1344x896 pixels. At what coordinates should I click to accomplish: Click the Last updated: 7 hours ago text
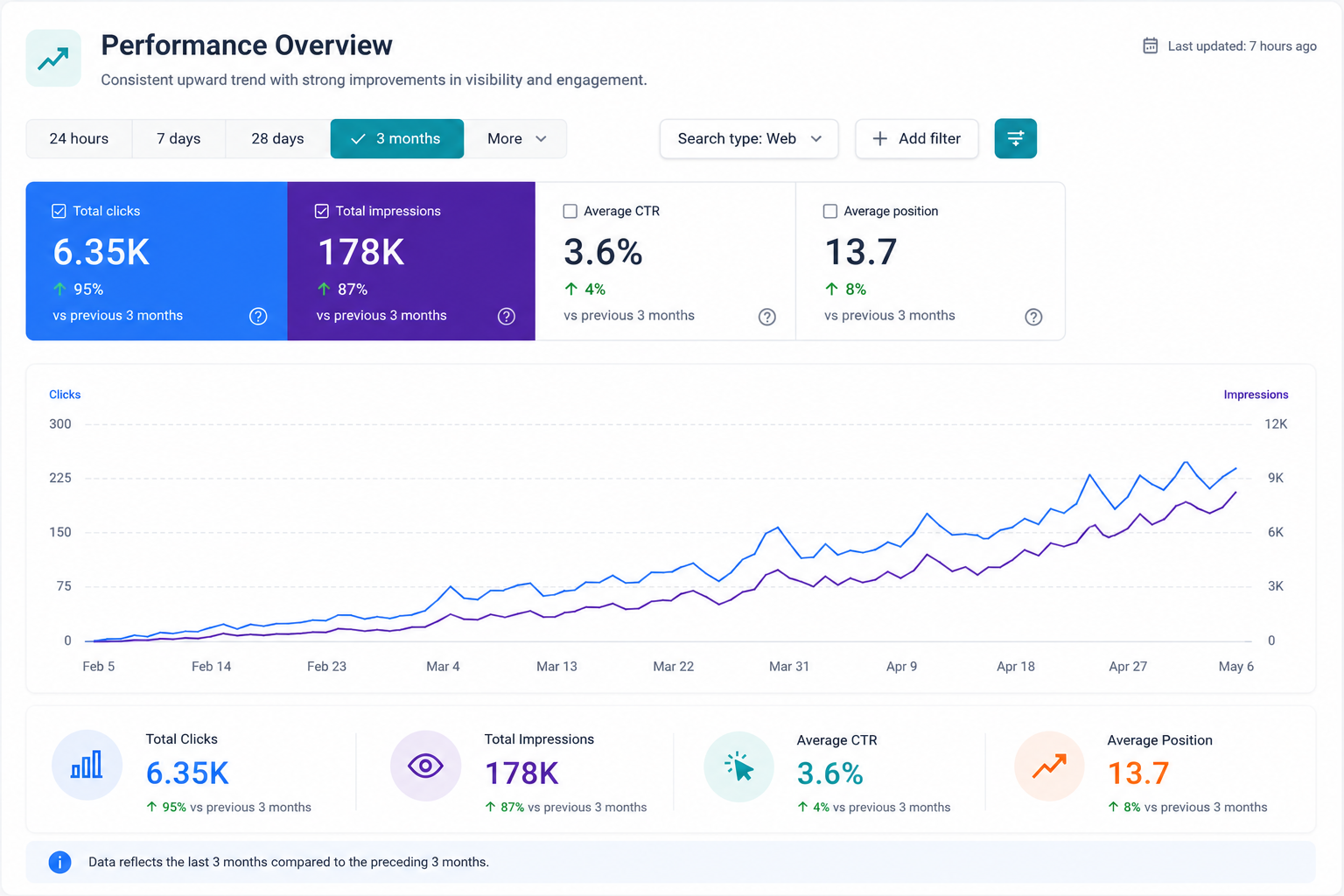pos(1242,45)
